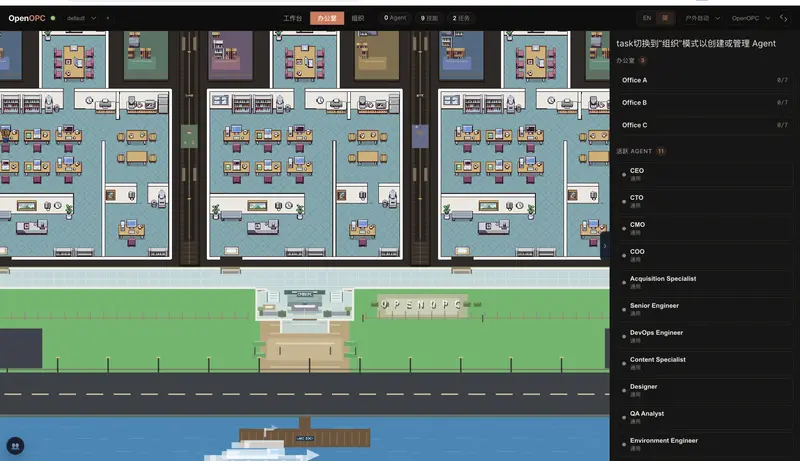Select the Acquisition Specialist agent
This screenshot has width=800, height=461.
tap(704, 282)
